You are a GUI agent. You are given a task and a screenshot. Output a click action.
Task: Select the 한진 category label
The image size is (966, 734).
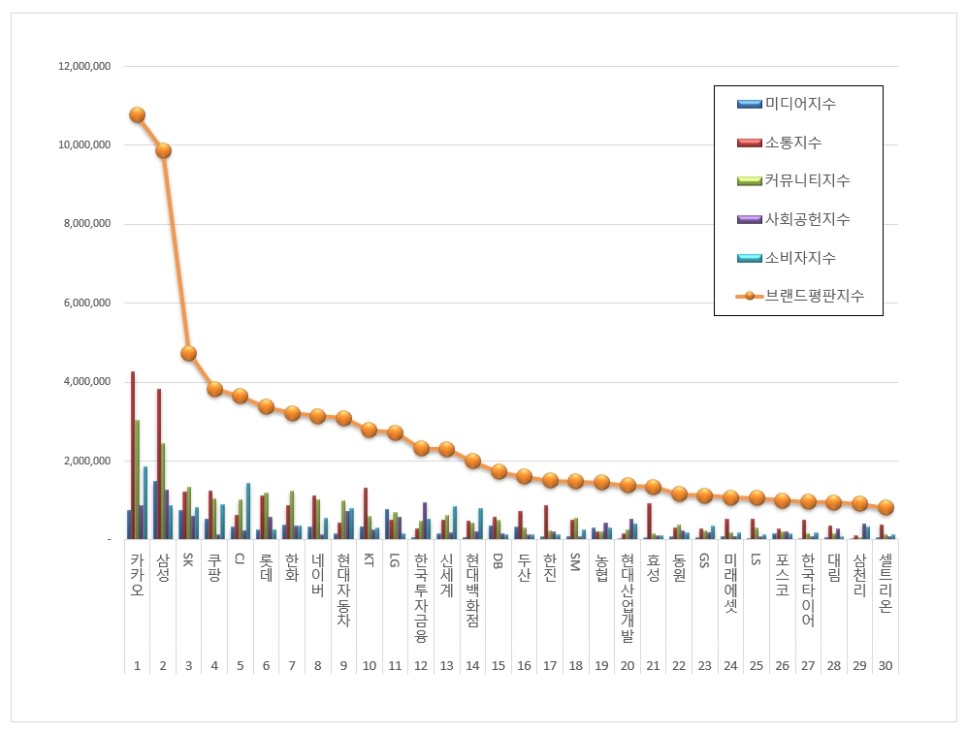[x=550, y=568]
